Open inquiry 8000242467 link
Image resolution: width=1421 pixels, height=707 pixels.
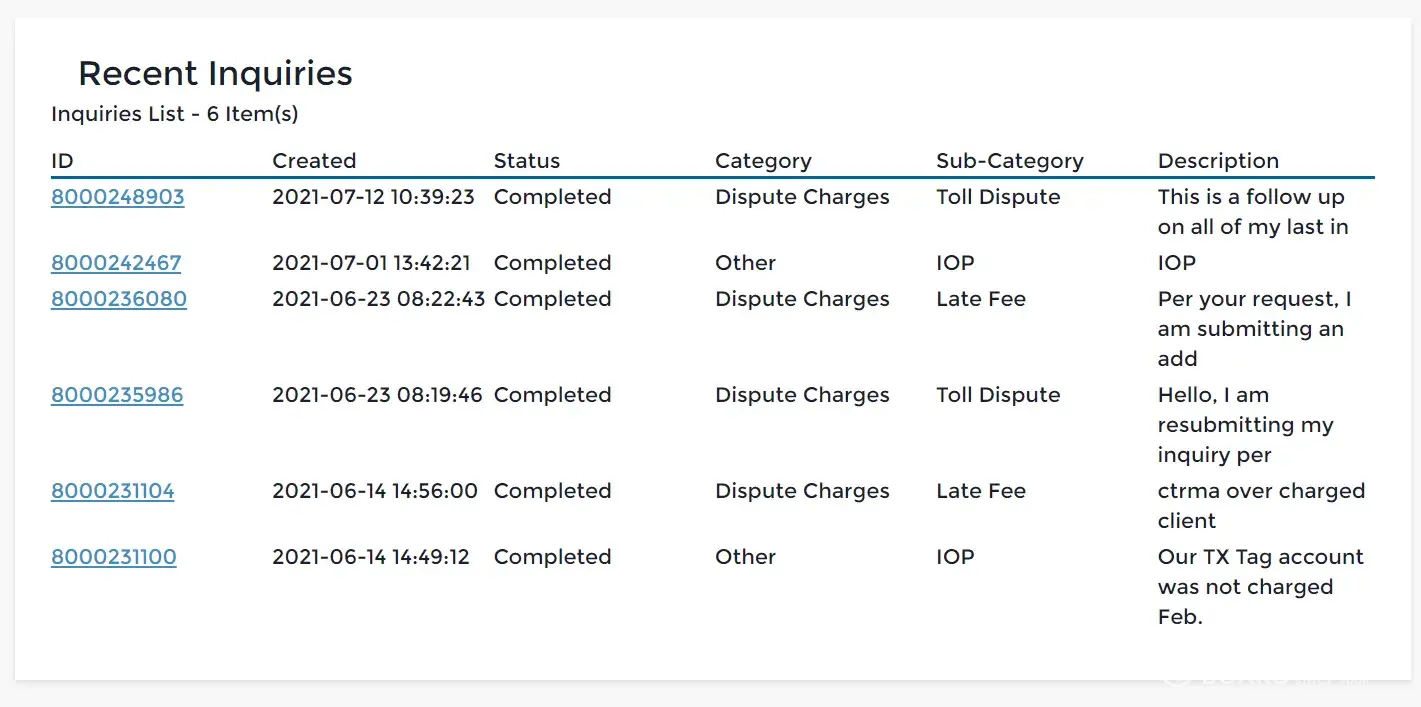[x=116, y=263]
